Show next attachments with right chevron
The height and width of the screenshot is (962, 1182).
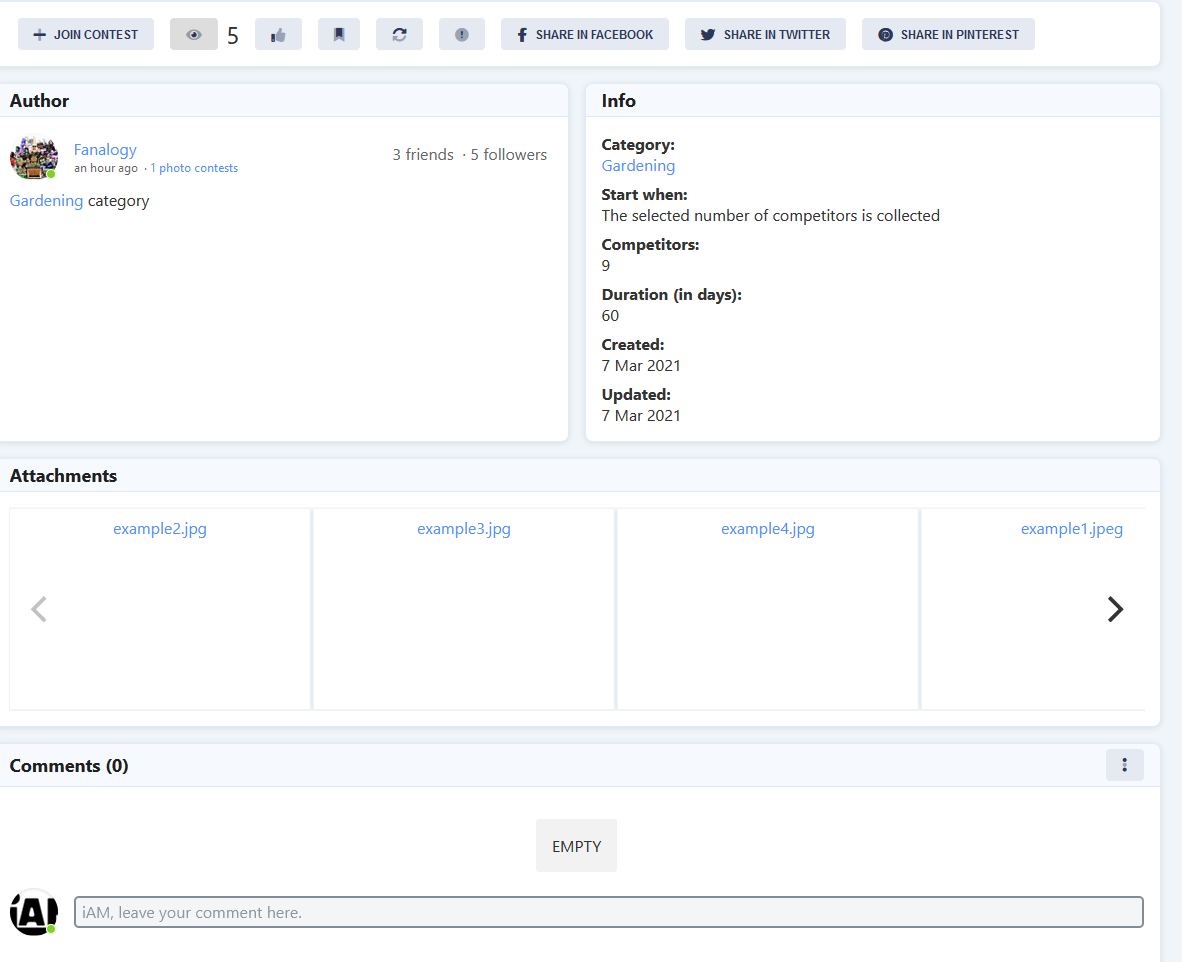pos(1115,609)
